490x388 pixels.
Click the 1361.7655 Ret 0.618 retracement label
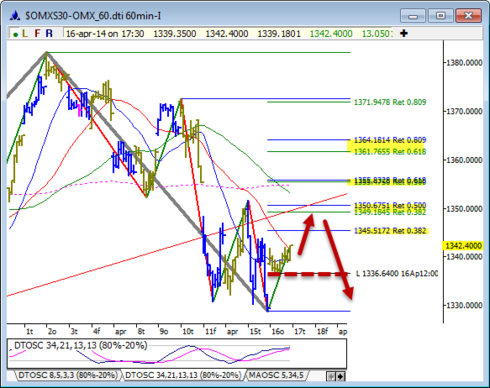(x=390, y=152)
